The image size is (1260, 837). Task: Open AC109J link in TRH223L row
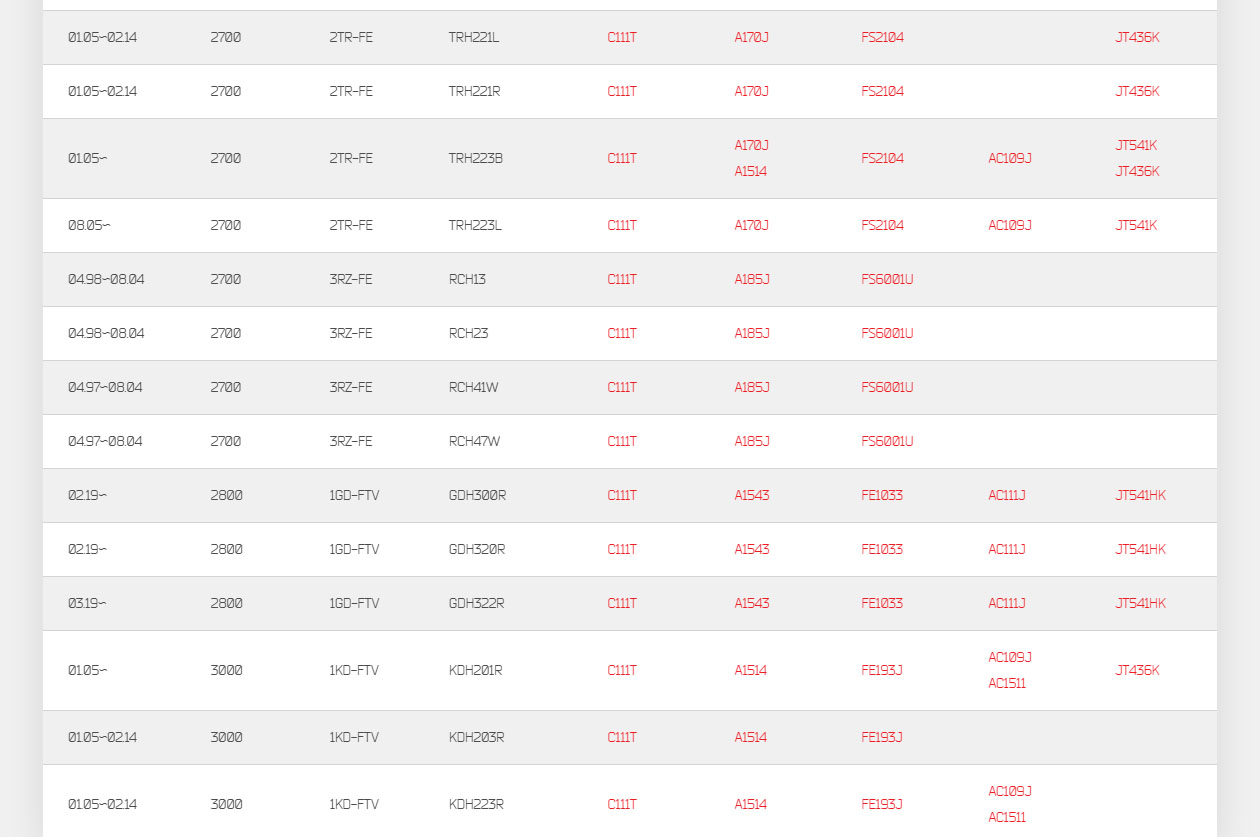(x=1010, y=226)
